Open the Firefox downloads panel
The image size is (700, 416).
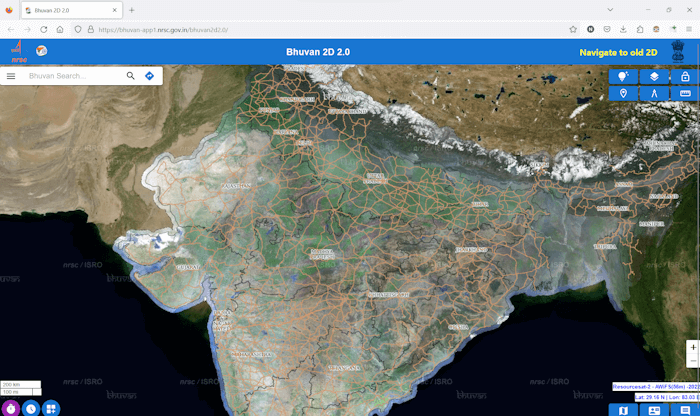[623, 29]
